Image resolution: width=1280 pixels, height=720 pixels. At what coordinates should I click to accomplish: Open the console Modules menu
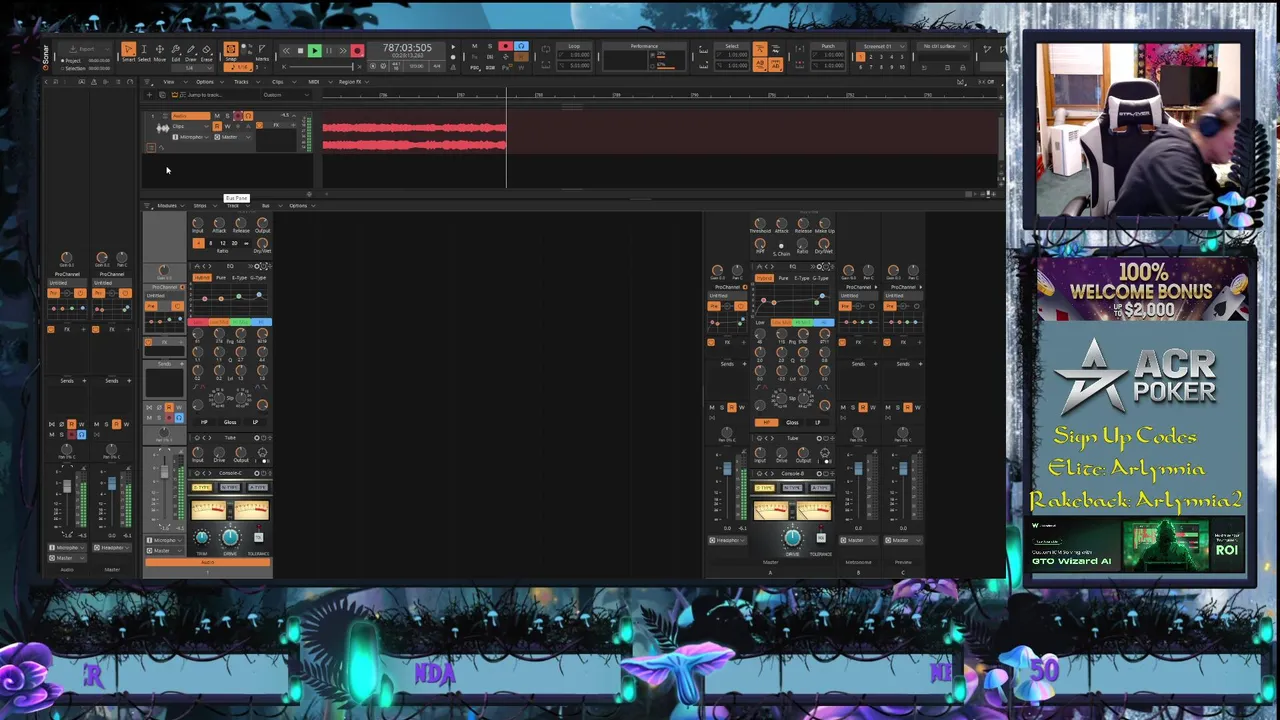168,205
